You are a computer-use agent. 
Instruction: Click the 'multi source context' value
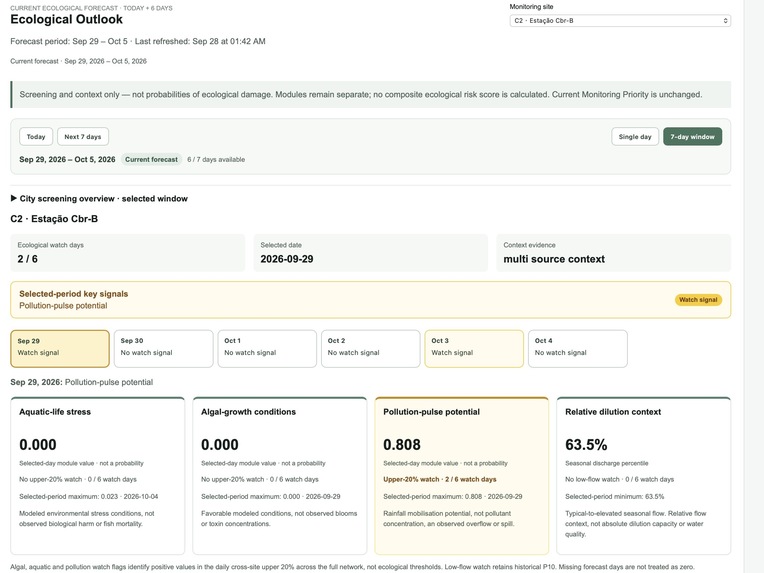[554, 259]
